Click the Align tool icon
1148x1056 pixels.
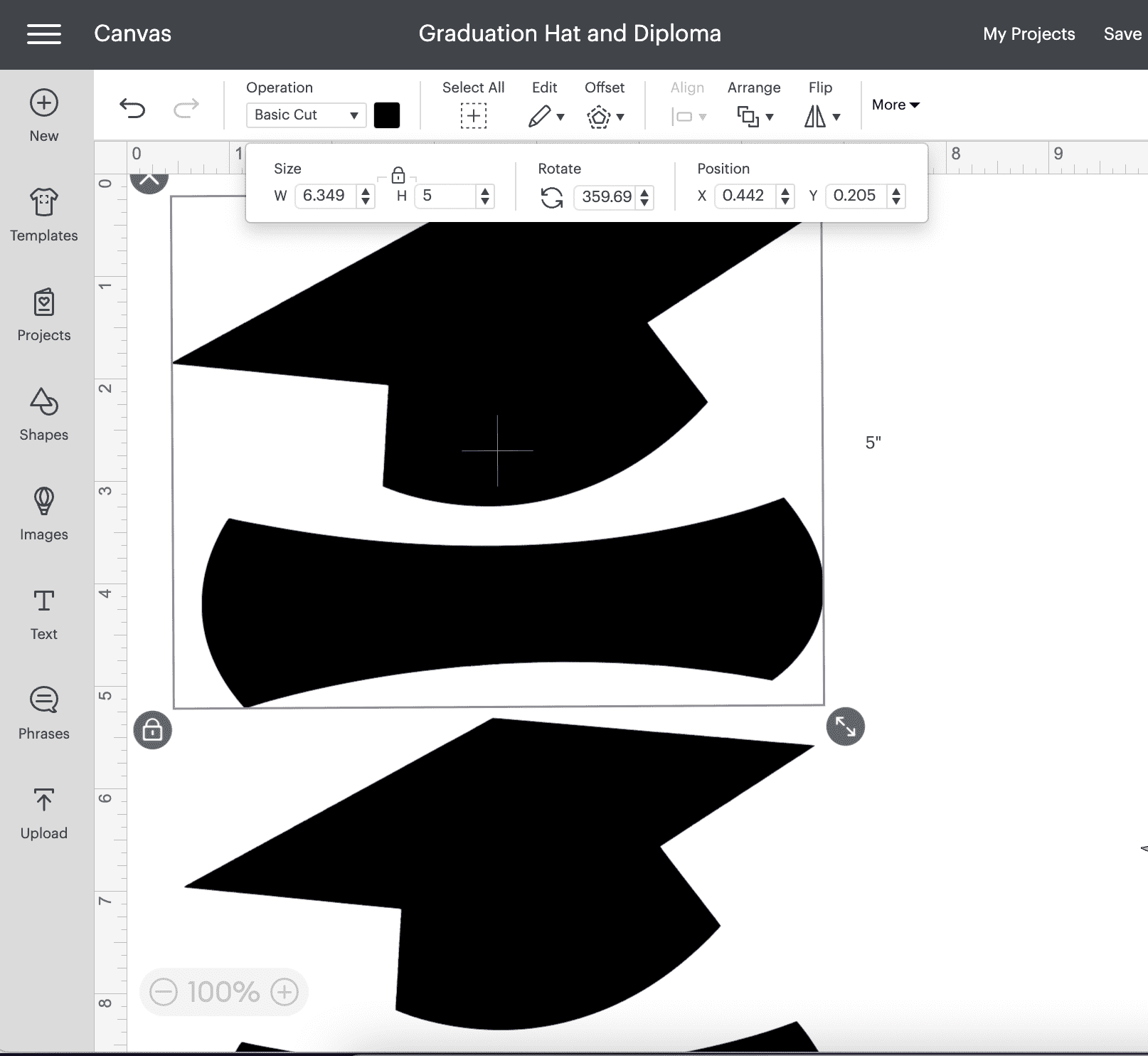click(x=681, y=116)
